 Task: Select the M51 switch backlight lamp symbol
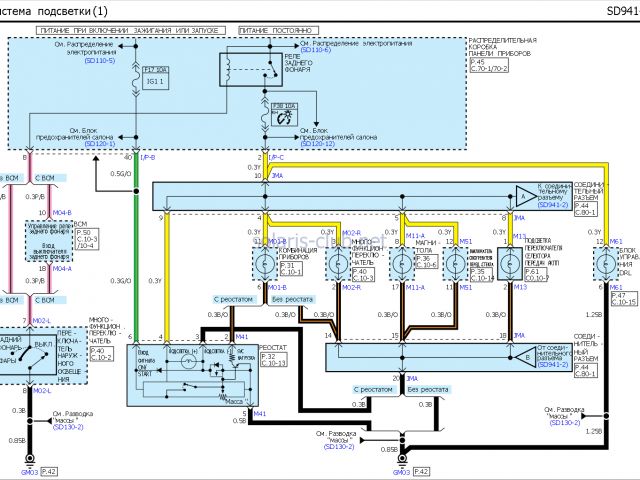(453, 264)
